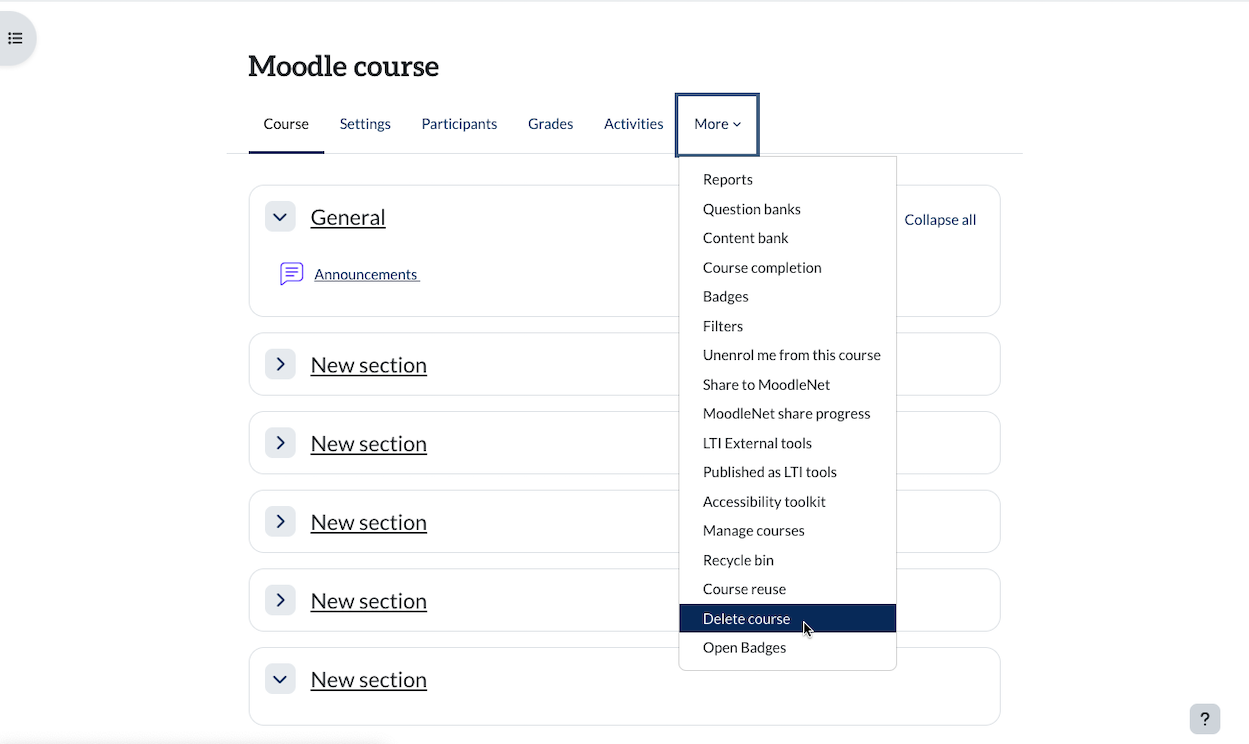Click the Collapse all link
Image resolution: width=1249 pixels, height=744 pixels.
[940, 220]
